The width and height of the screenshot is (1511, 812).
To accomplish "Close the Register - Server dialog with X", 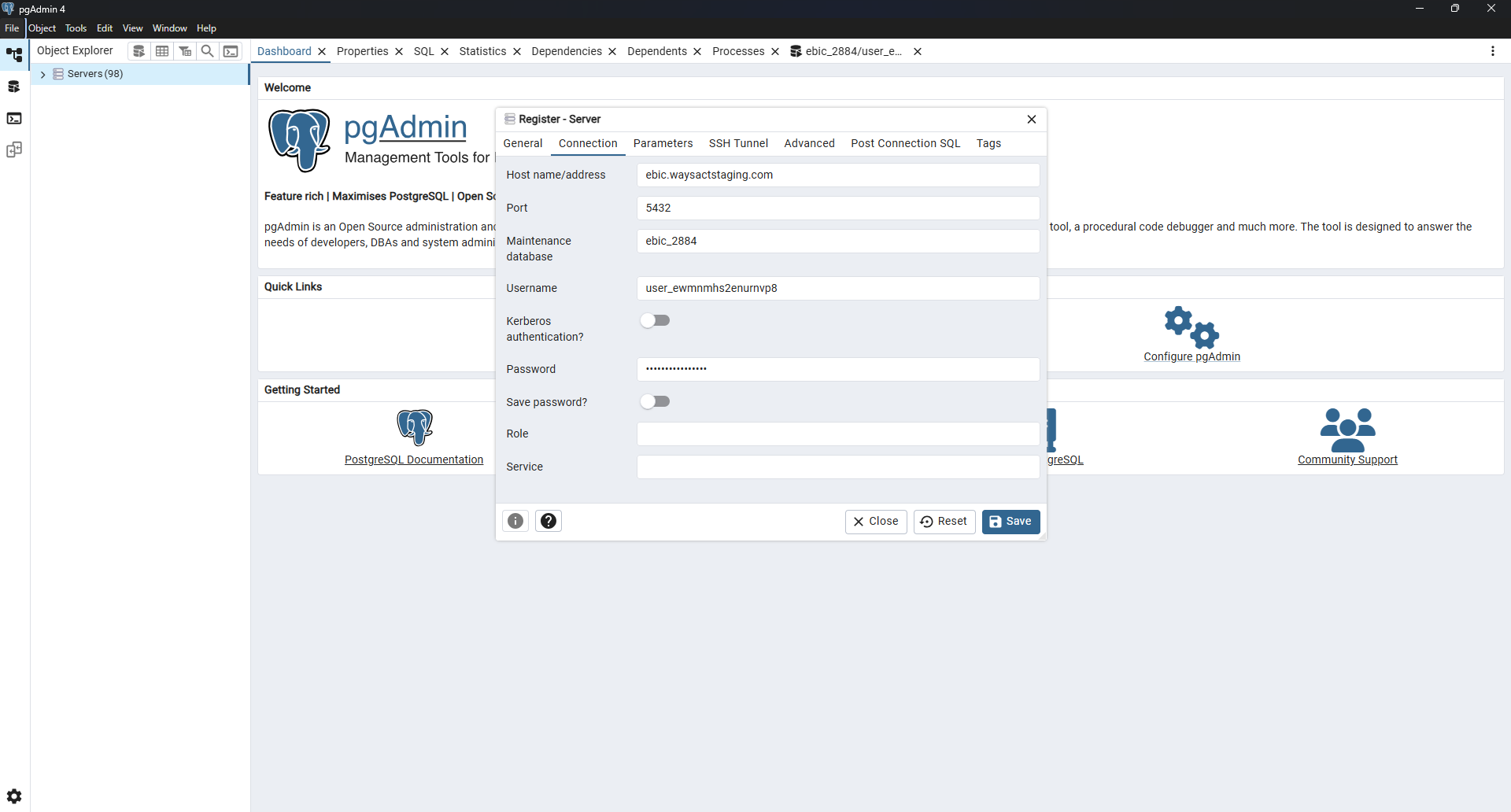I will pos(1031,120).
